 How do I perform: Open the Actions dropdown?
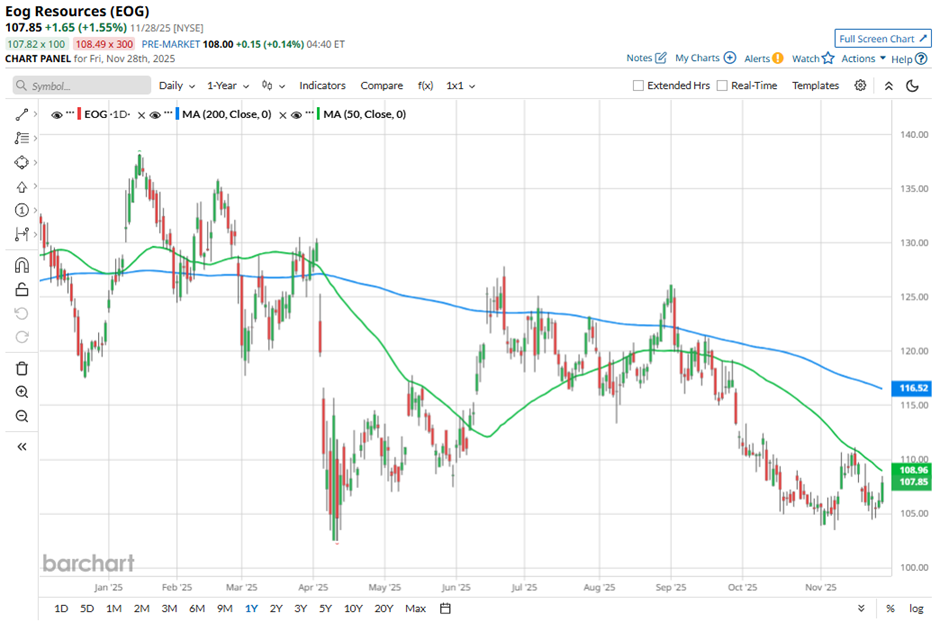(x=863, y=58)
